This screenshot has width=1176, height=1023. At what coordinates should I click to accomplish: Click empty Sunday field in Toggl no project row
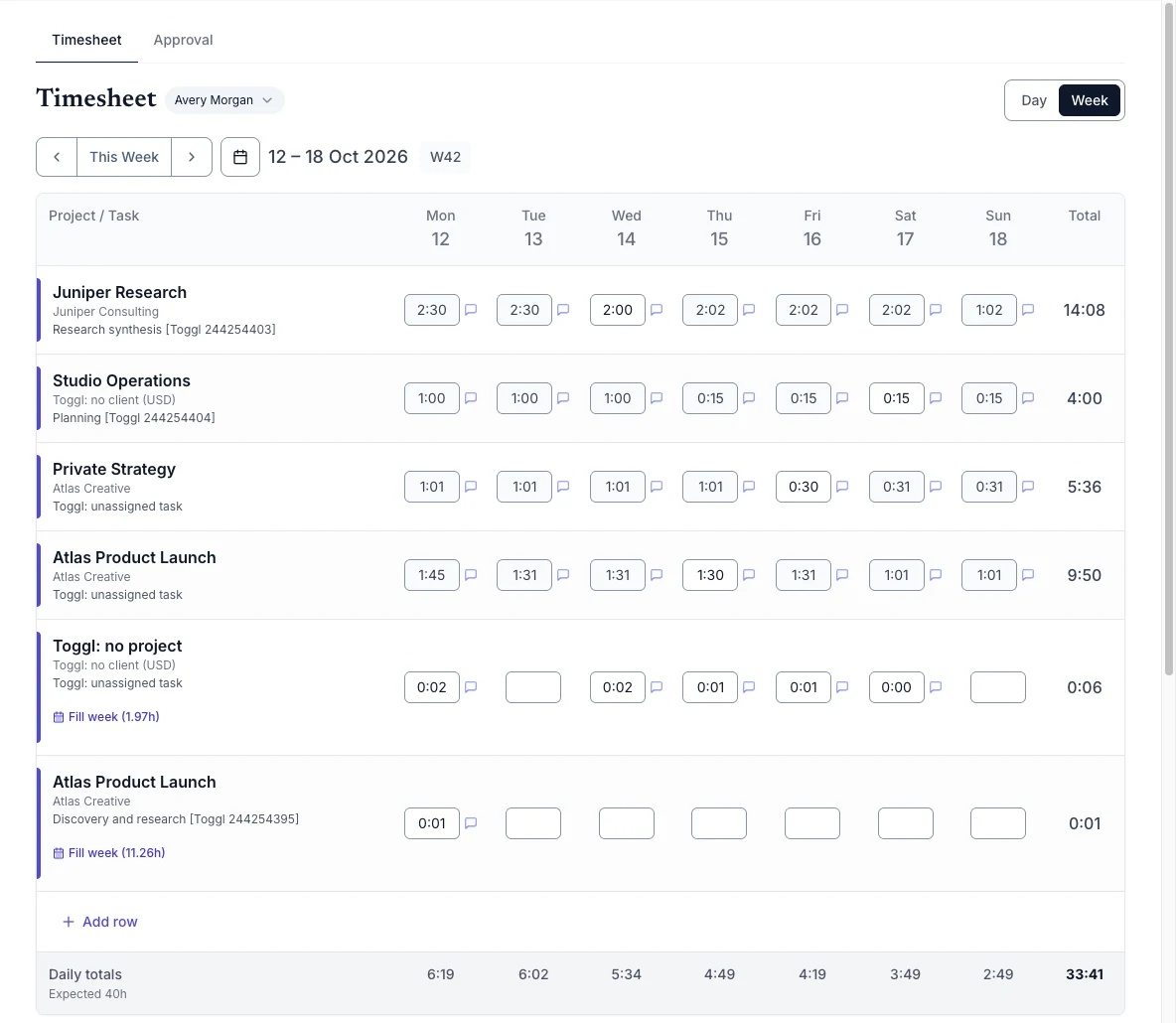point(997,687)
